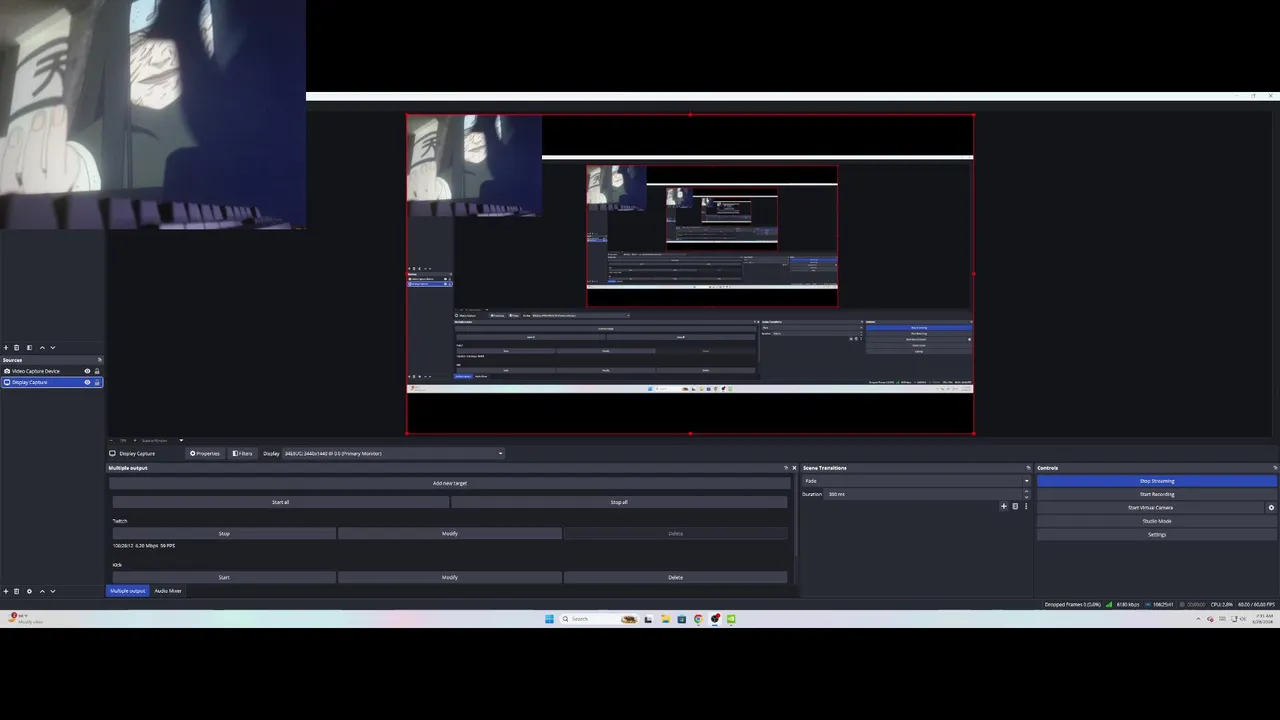1280x720 pixels.
Task: Open Properties for Display Capture
Action: coord(205,453)
